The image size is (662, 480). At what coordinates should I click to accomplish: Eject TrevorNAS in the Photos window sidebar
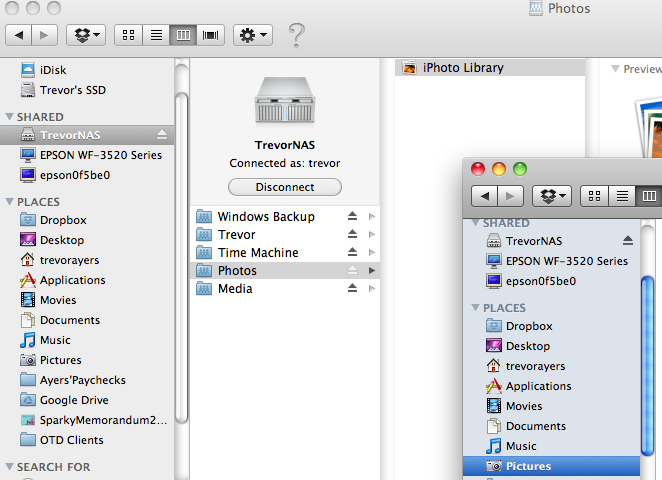click(162, 135)
